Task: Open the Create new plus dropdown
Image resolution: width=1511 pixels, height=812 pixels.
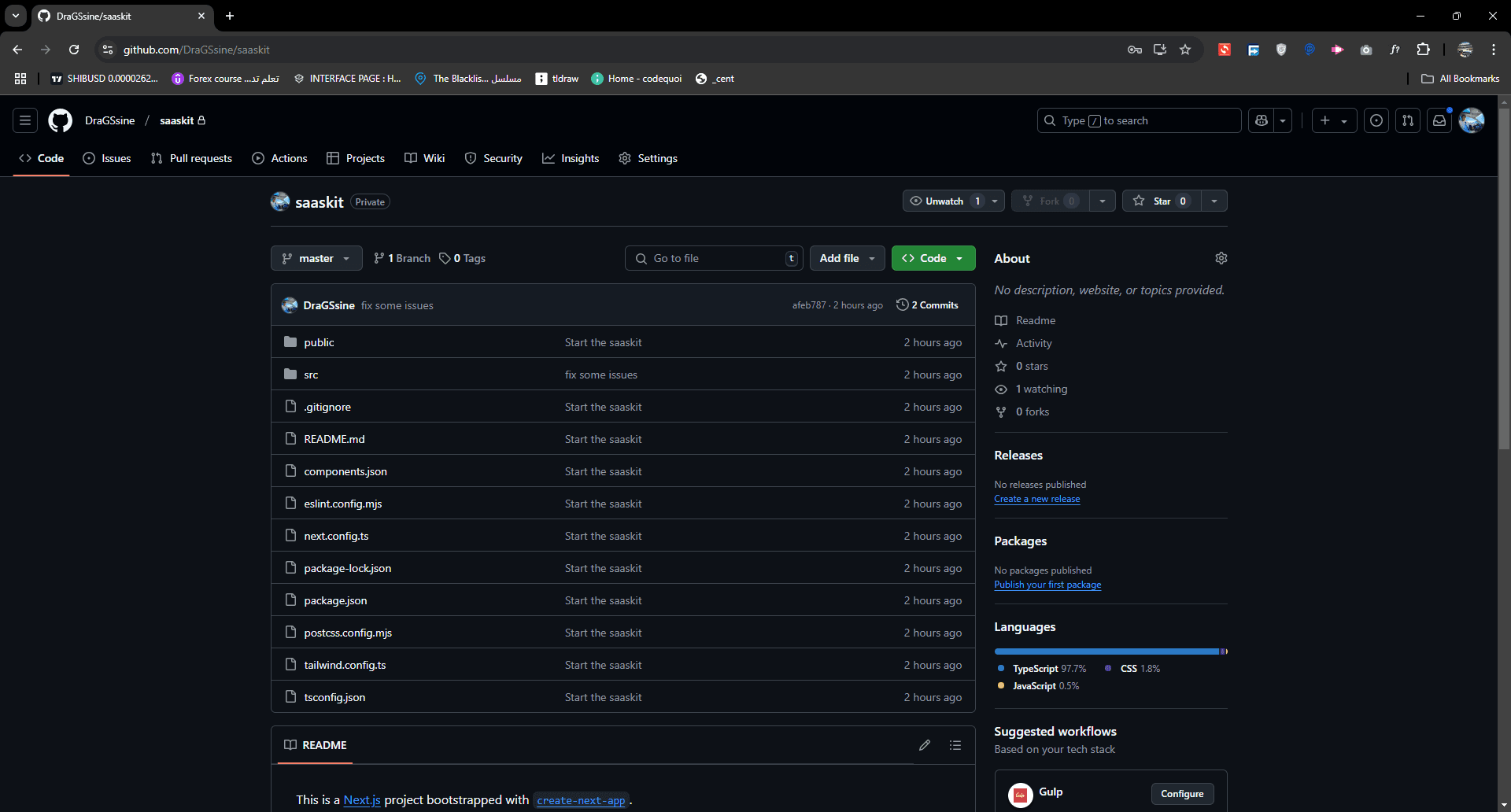Action: [x=1334, y=120]
